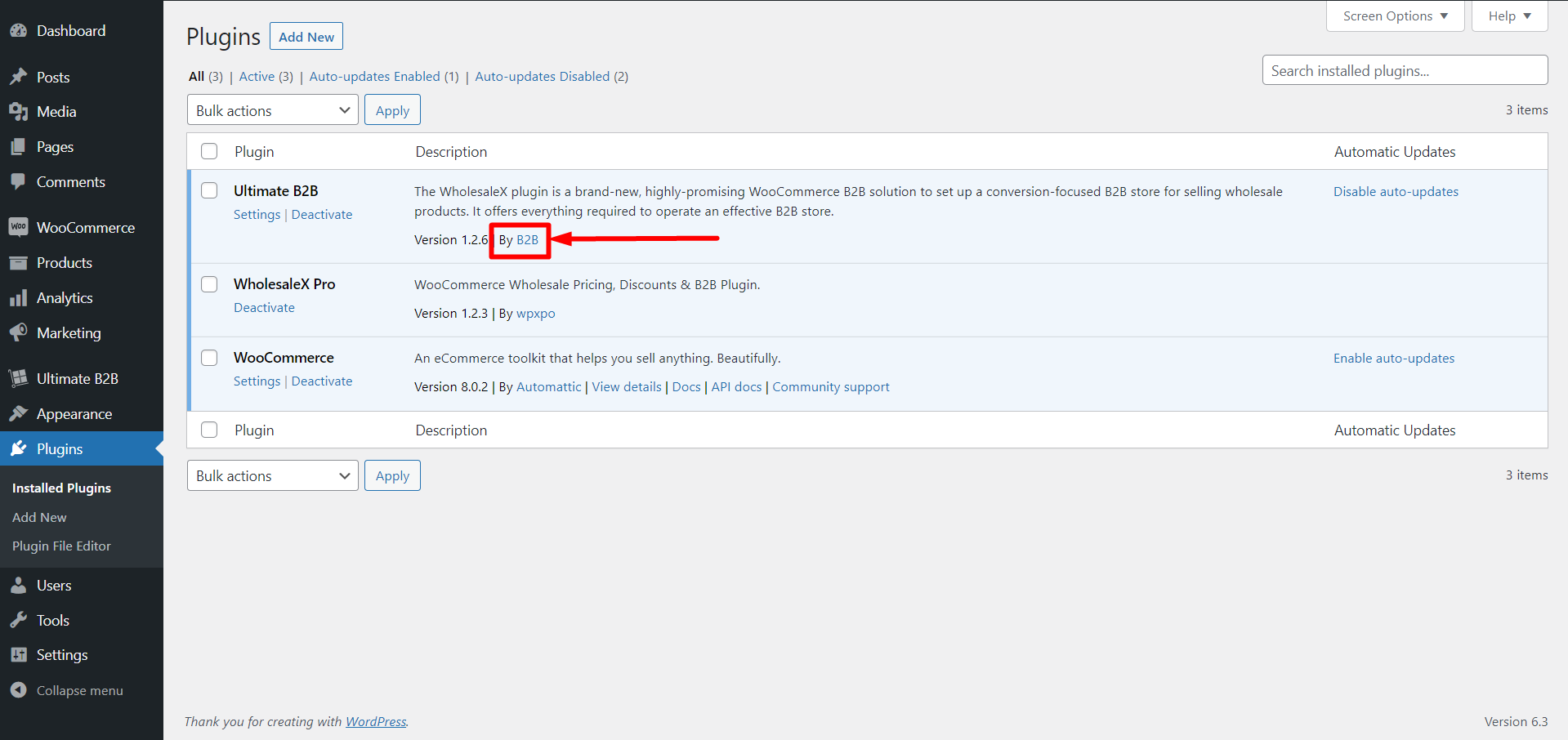Filter by Auto-updates Disabled

point(543,76)
